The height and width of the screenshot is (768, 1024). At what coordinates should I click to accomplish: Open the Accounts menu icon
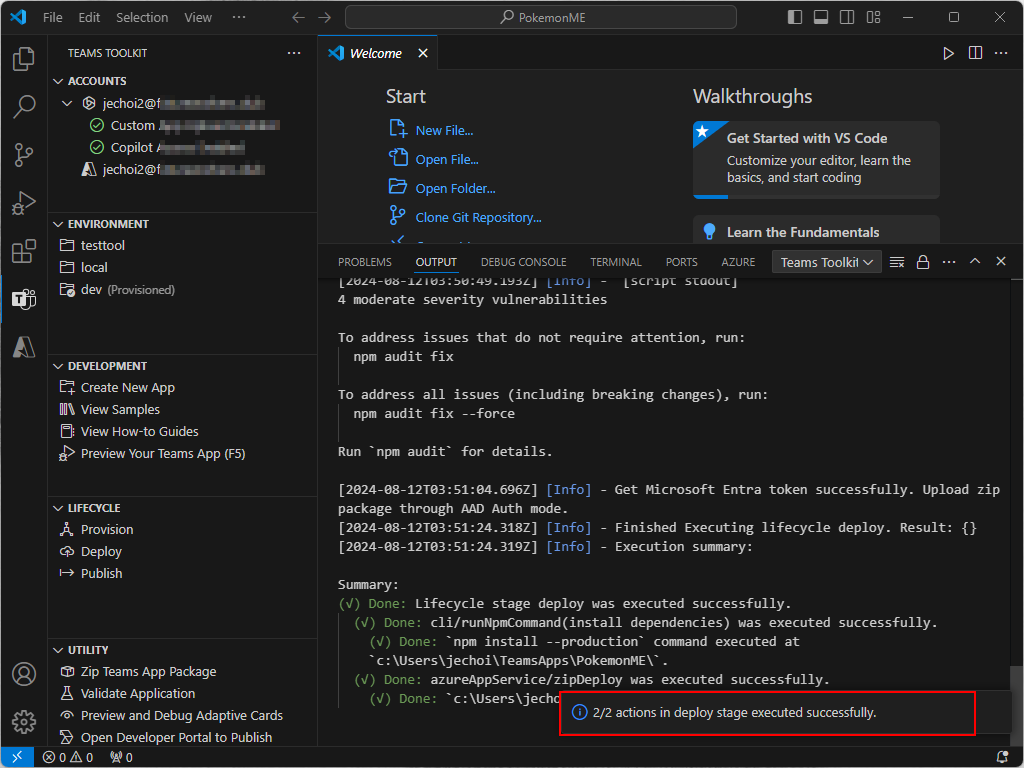(24, 674)
